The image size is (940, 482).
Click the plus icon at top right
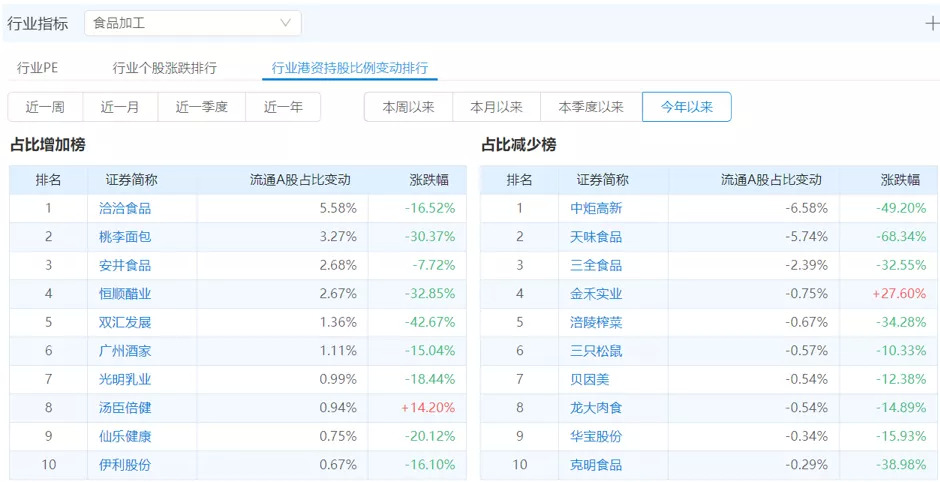tap(932, 23)
